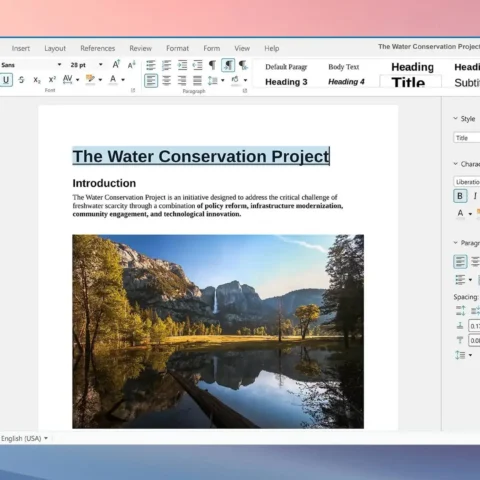
Task: Align paragraph right in ribbon
Action: [x=182, y=80]
